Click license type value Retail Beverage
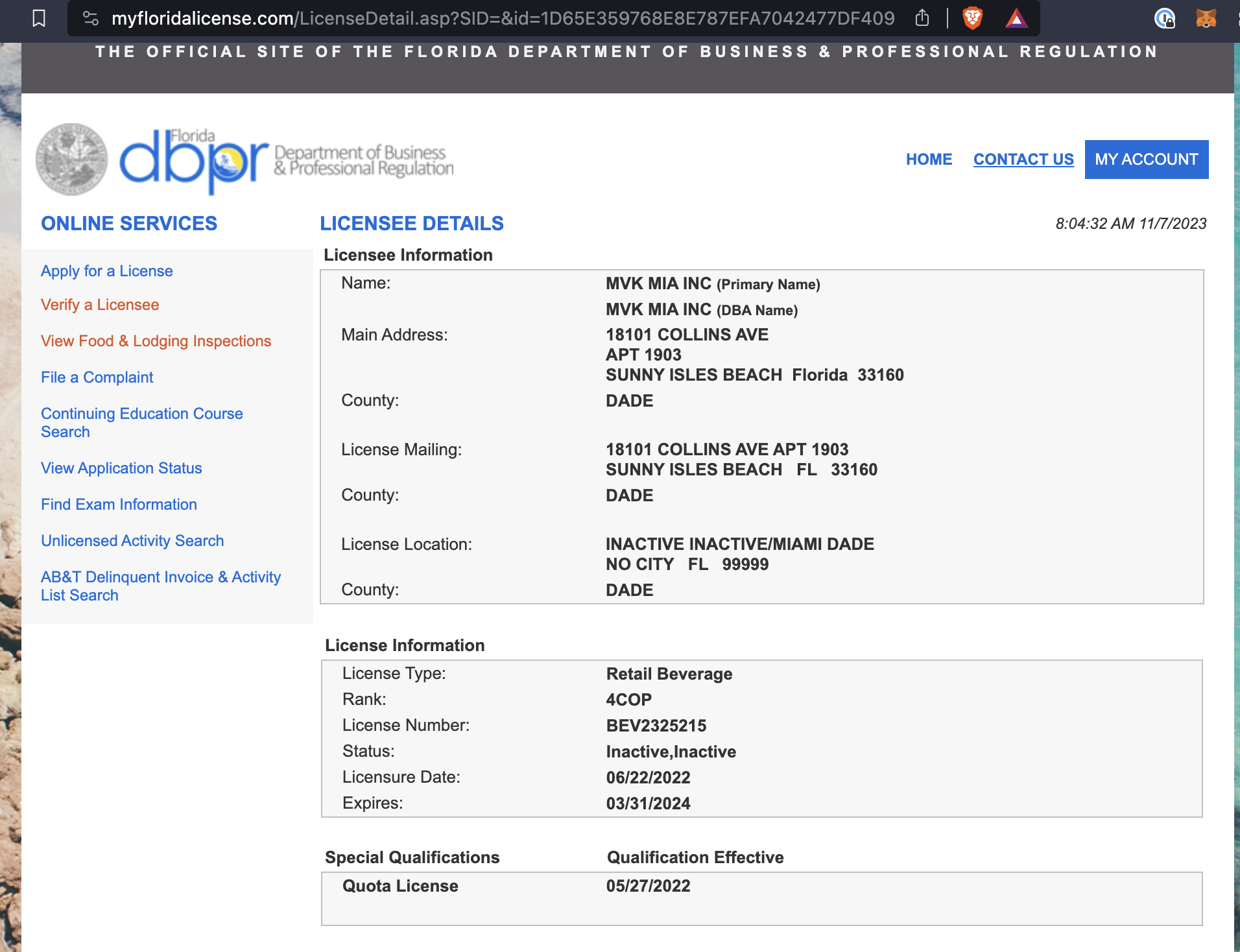This screenshot has width=1240, height=952. pyautogui.click(x=669, y=674)
